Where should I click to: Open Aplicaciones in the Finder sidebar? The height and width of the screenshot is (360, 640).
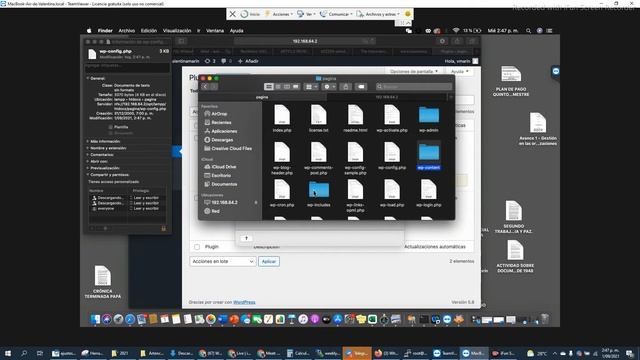pos(220,131)
